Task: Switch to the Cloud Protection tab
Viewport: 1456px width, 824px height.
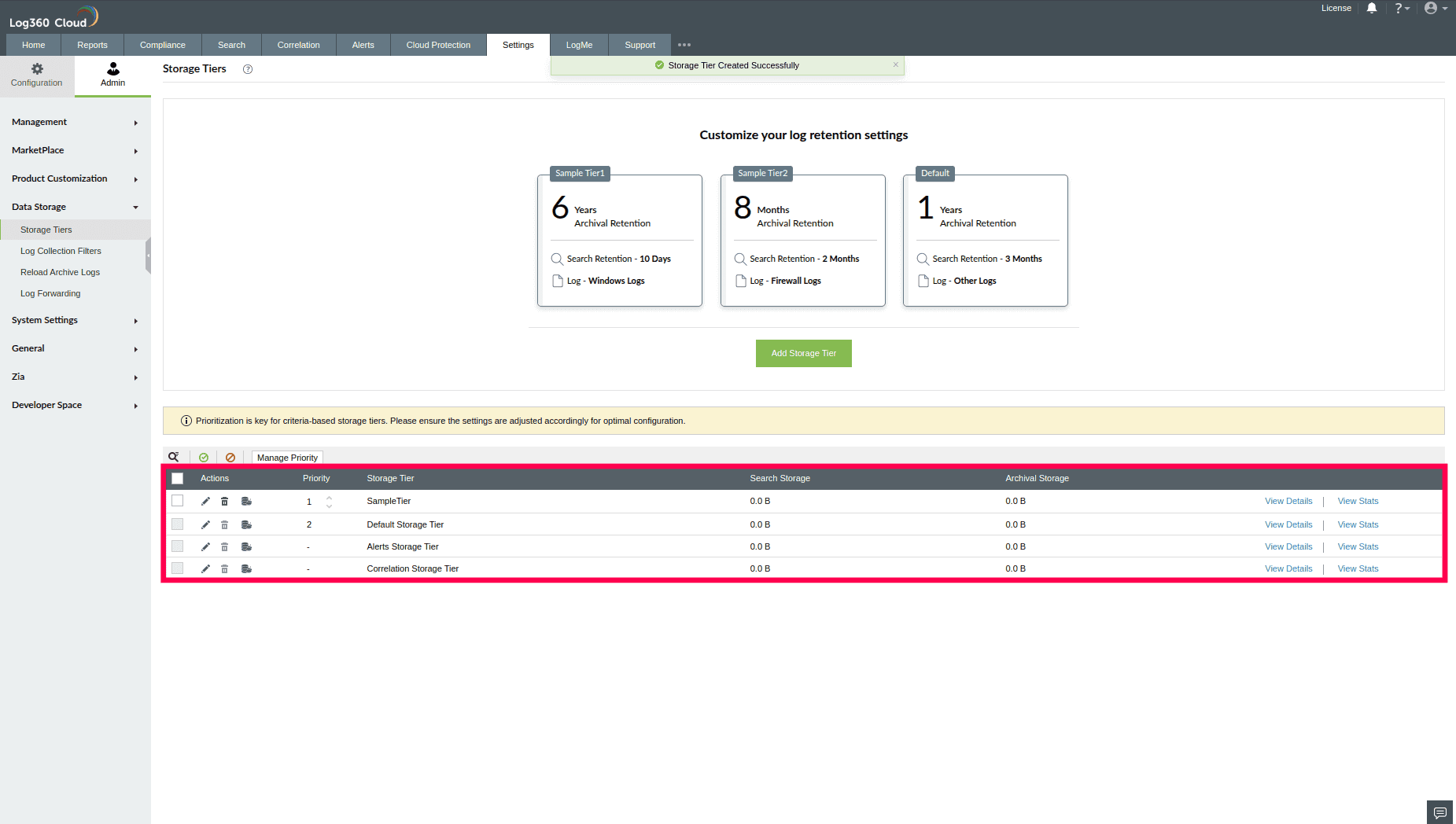Action: [438, 45]
